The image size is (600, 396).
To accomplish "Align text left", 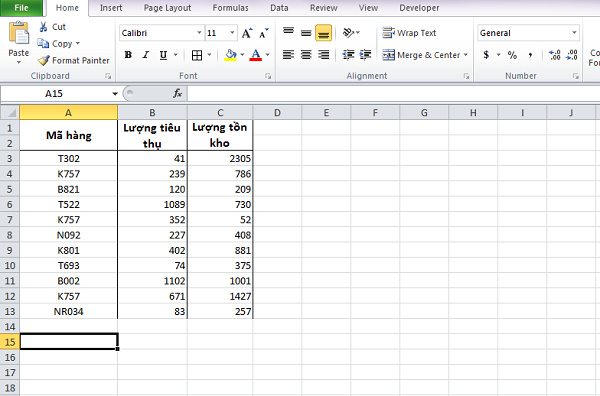I will 288,55.
